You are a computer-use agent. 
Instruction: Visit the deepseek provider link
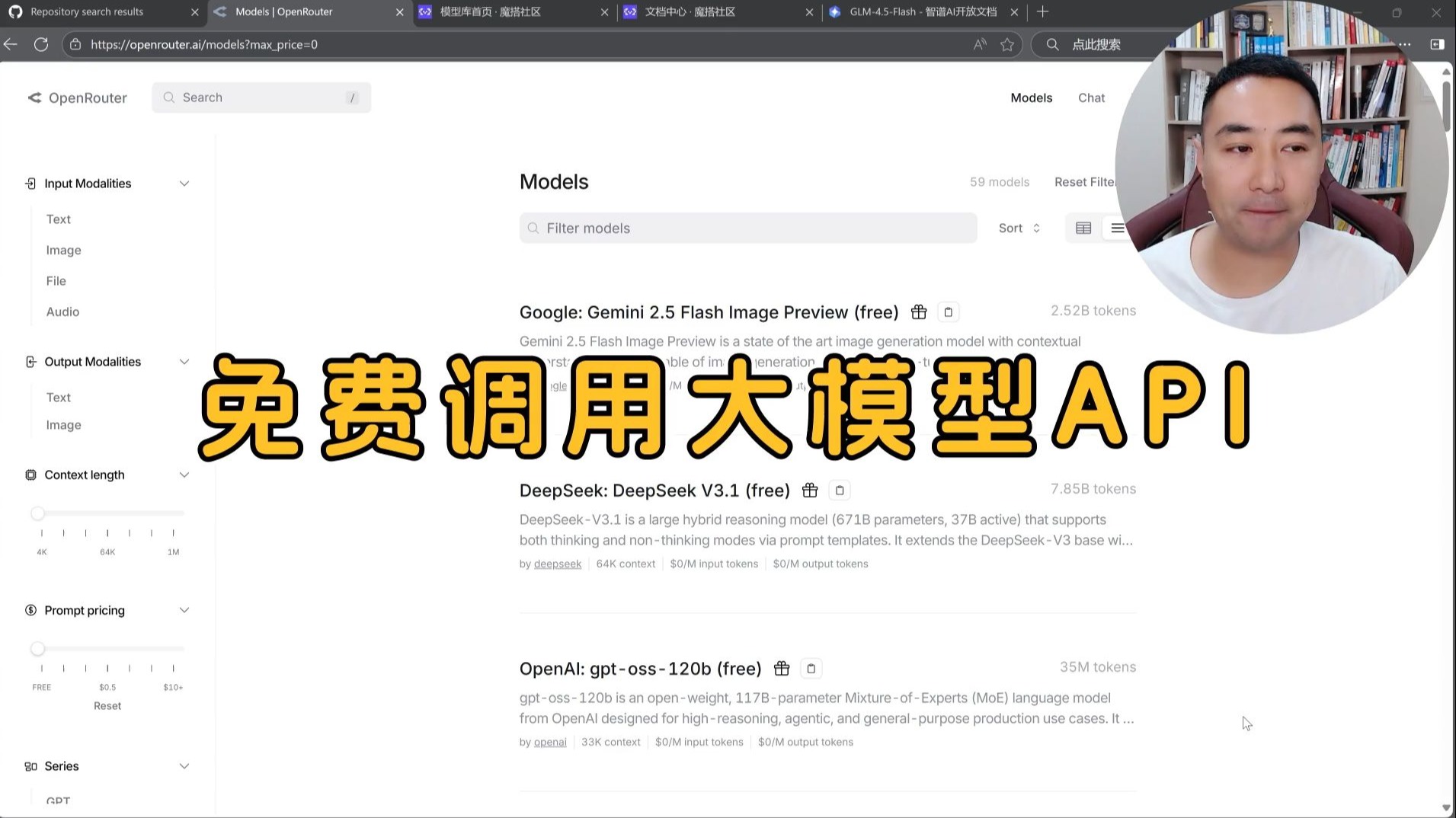558,564
